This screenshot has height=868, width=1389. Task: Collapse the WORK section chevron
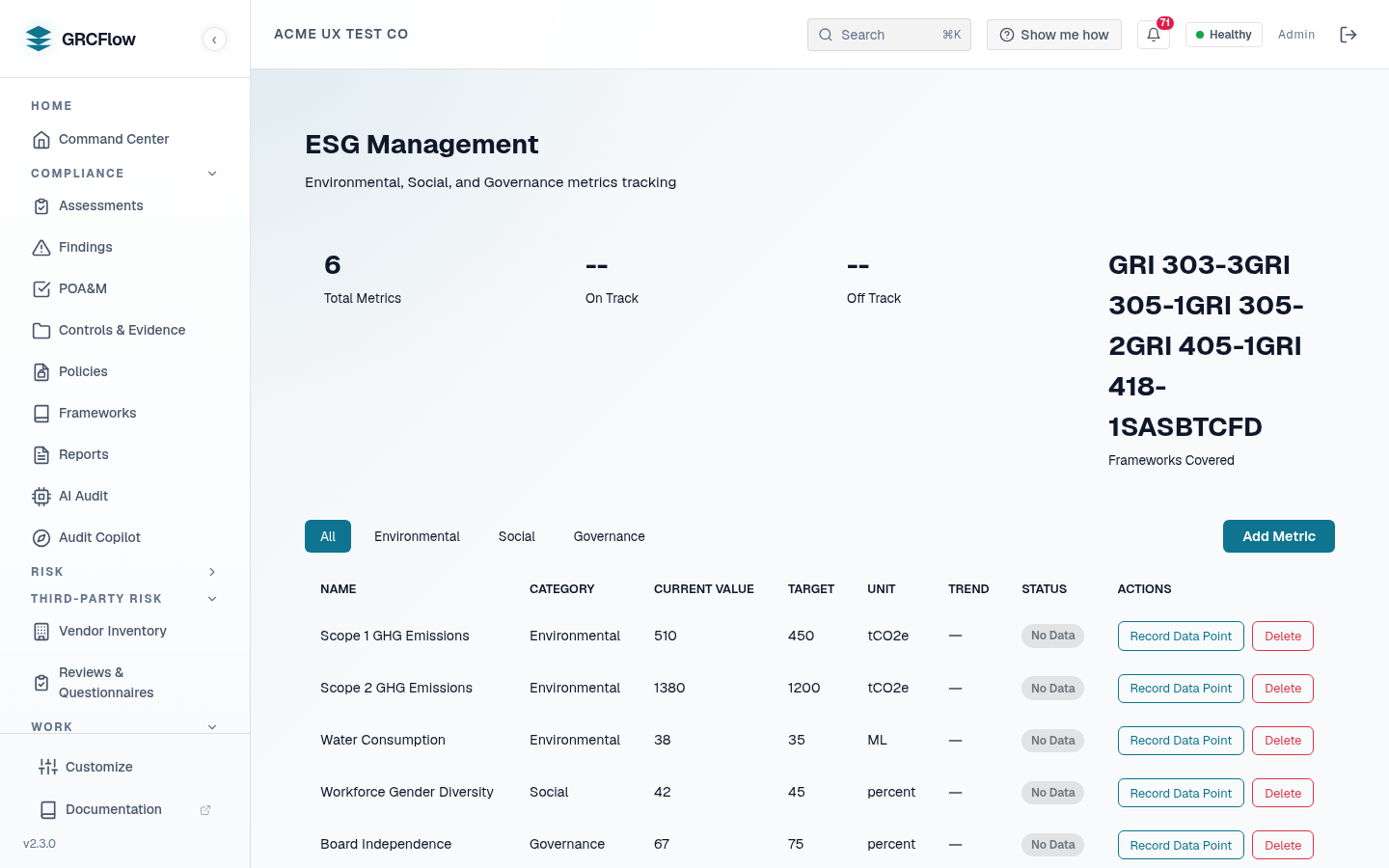212,727
